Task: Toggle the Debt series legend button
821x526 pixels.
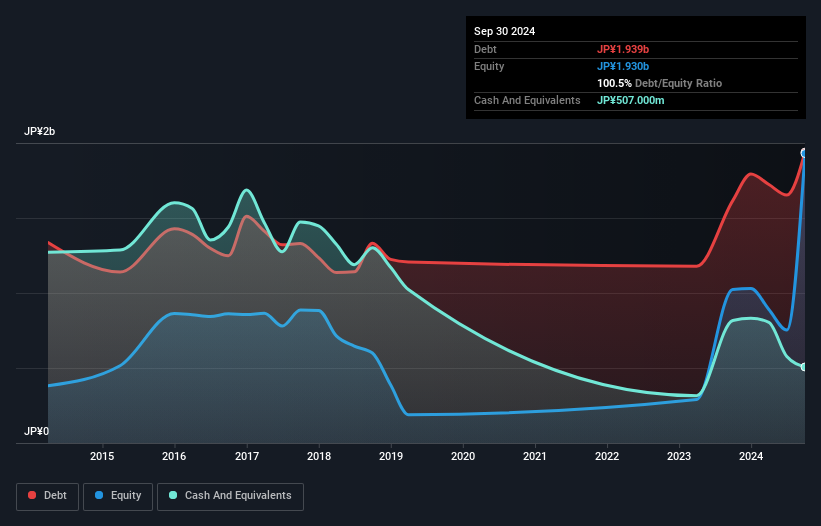Action: click(48, 496)
